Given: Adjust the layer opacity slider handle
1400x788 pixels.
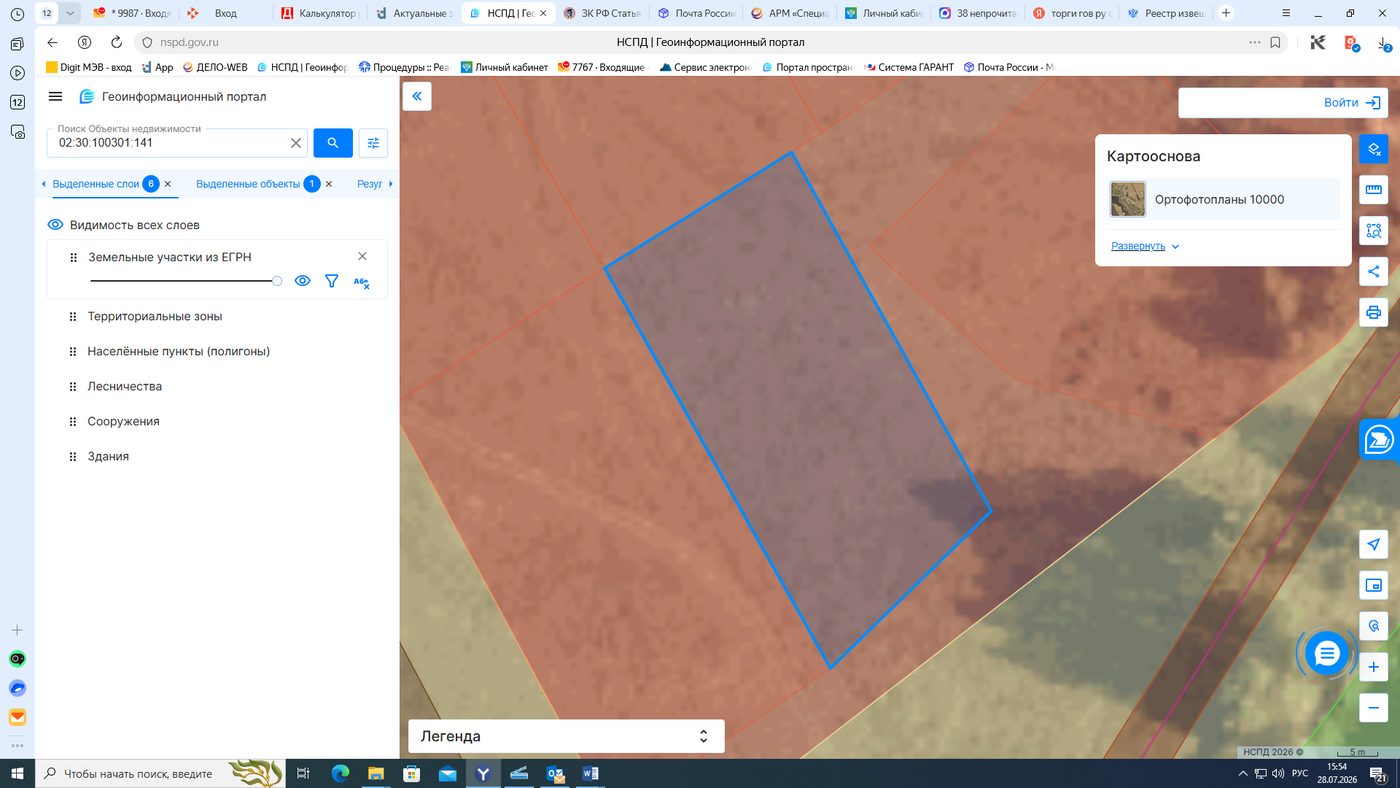Looking at the screenshot, I should tap(277, 281).
